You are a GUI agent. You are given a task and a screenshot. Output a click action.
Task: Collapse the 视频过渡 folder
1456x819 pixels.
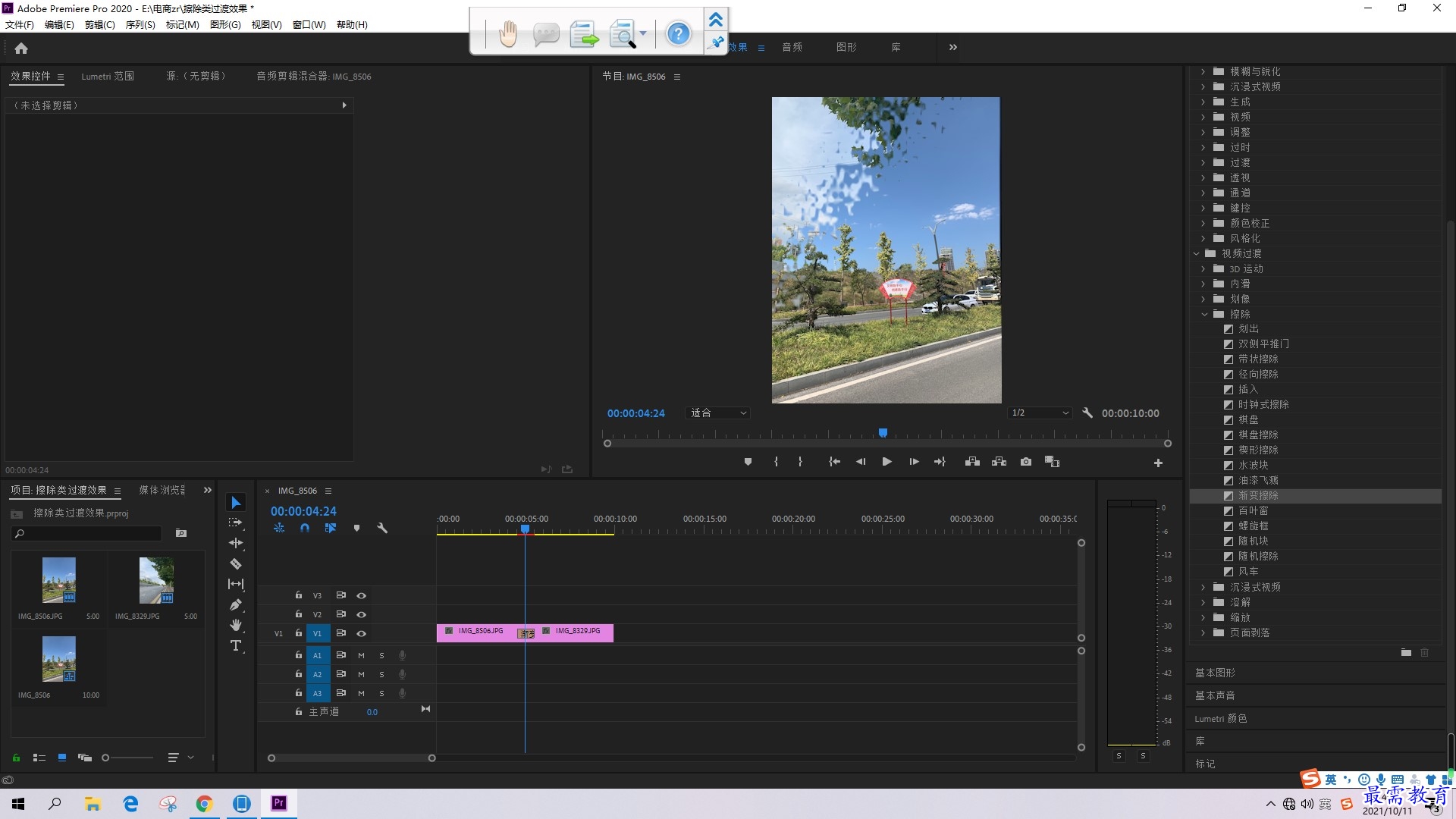click(x=1196, y=253)
